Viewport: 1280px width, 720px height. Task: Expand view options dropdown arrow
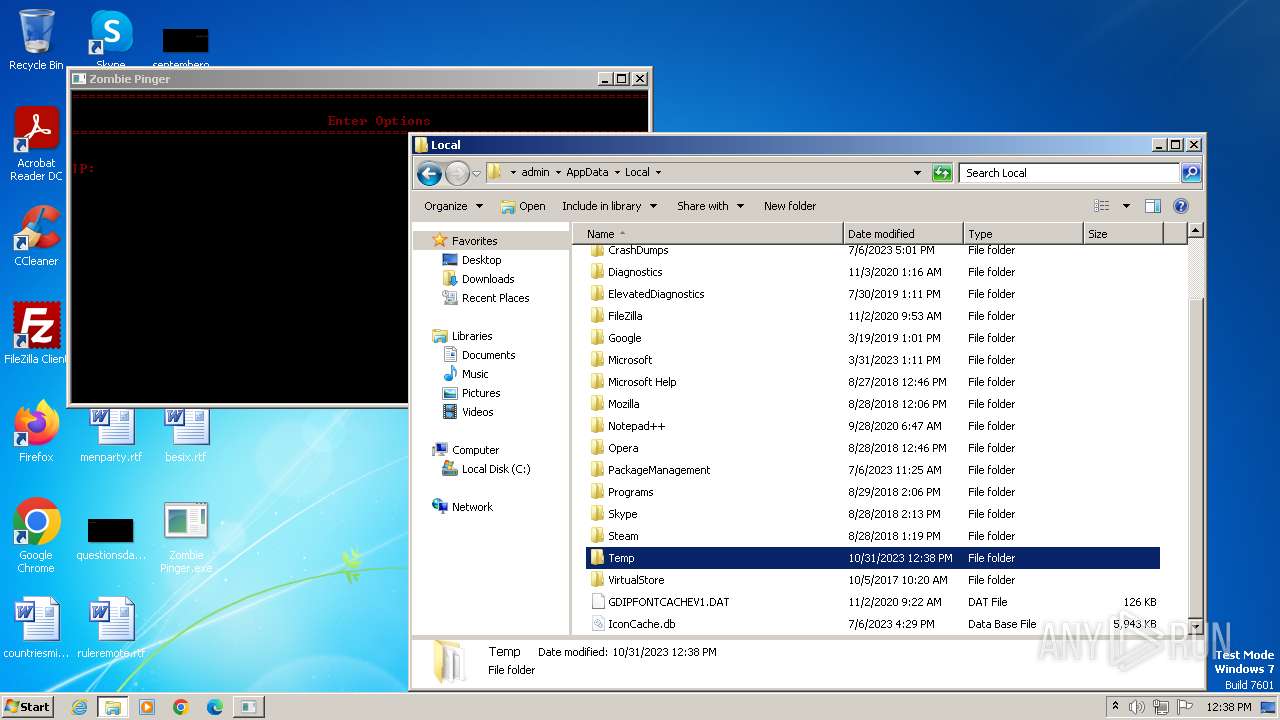pos(1126,206)
